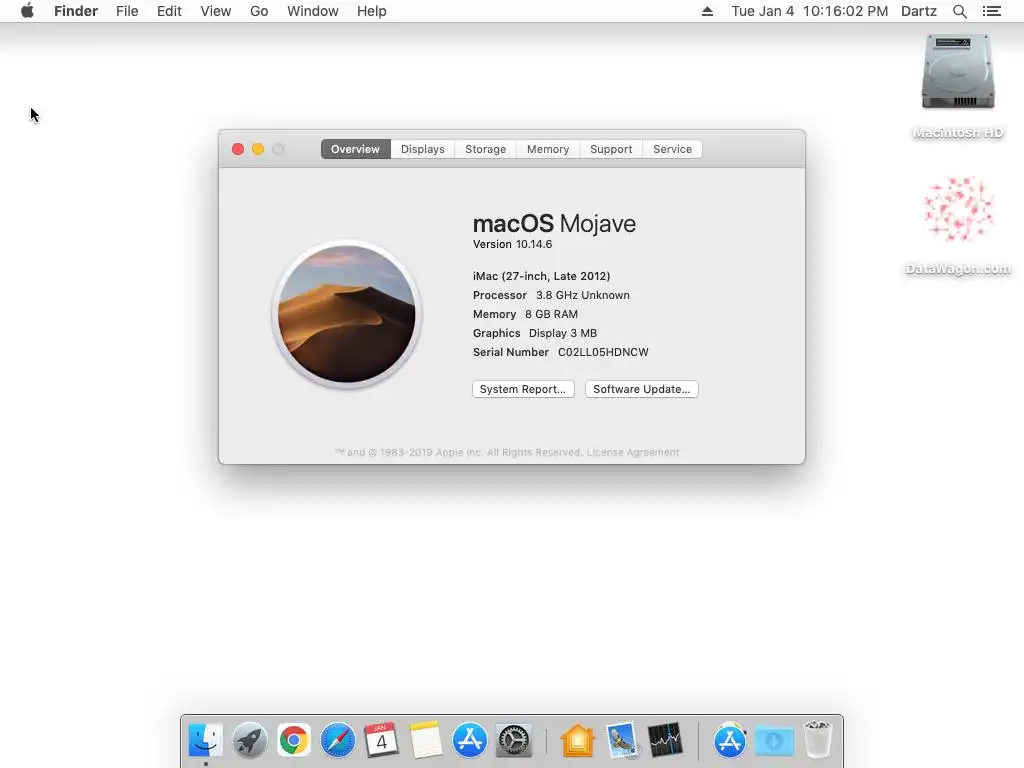Click the date and time in menu bar
This screenshot has width=1024, height=768.
(810, 11)
